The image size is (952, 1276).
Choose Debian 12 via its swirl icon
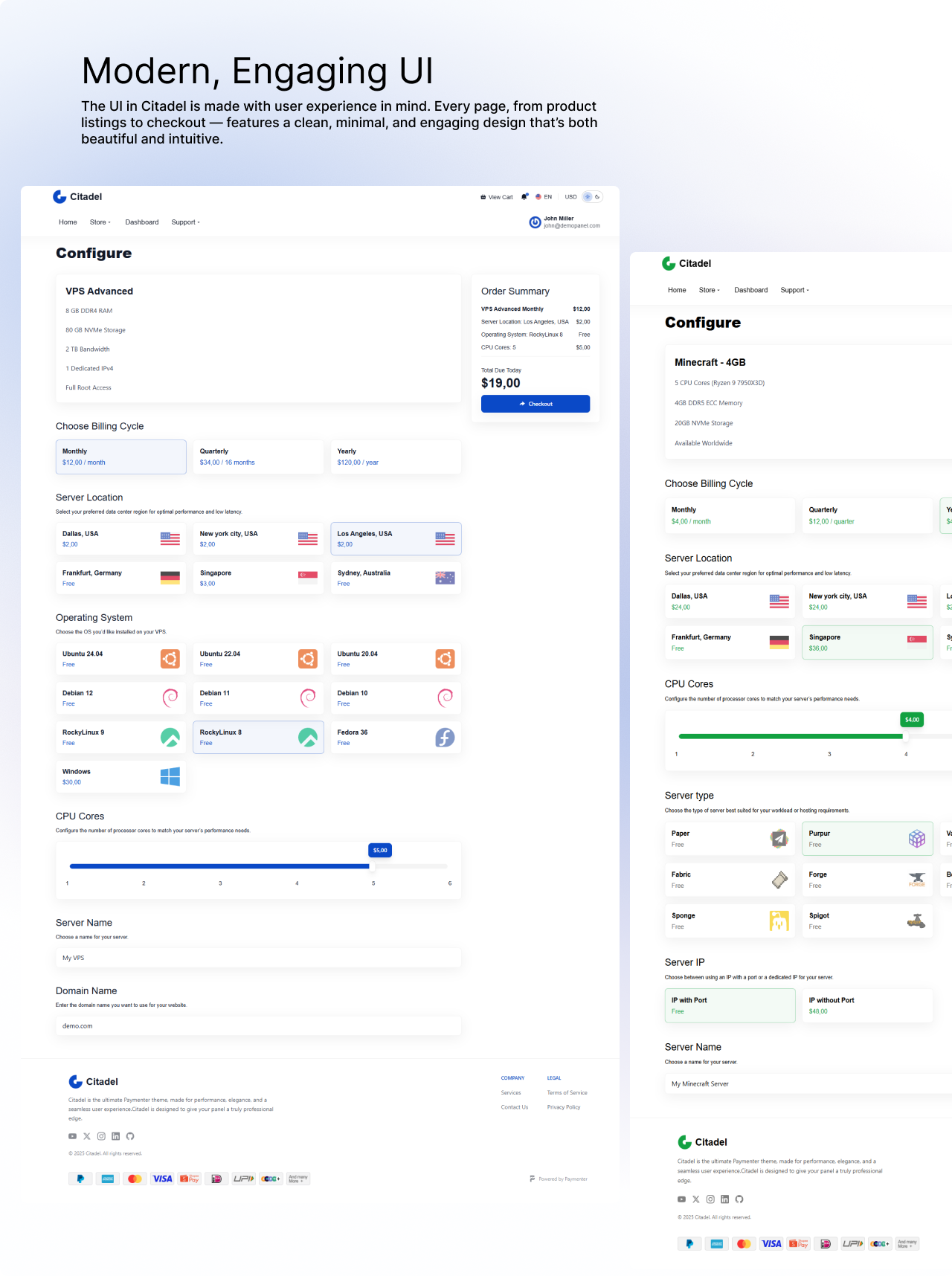coord(170,697)
